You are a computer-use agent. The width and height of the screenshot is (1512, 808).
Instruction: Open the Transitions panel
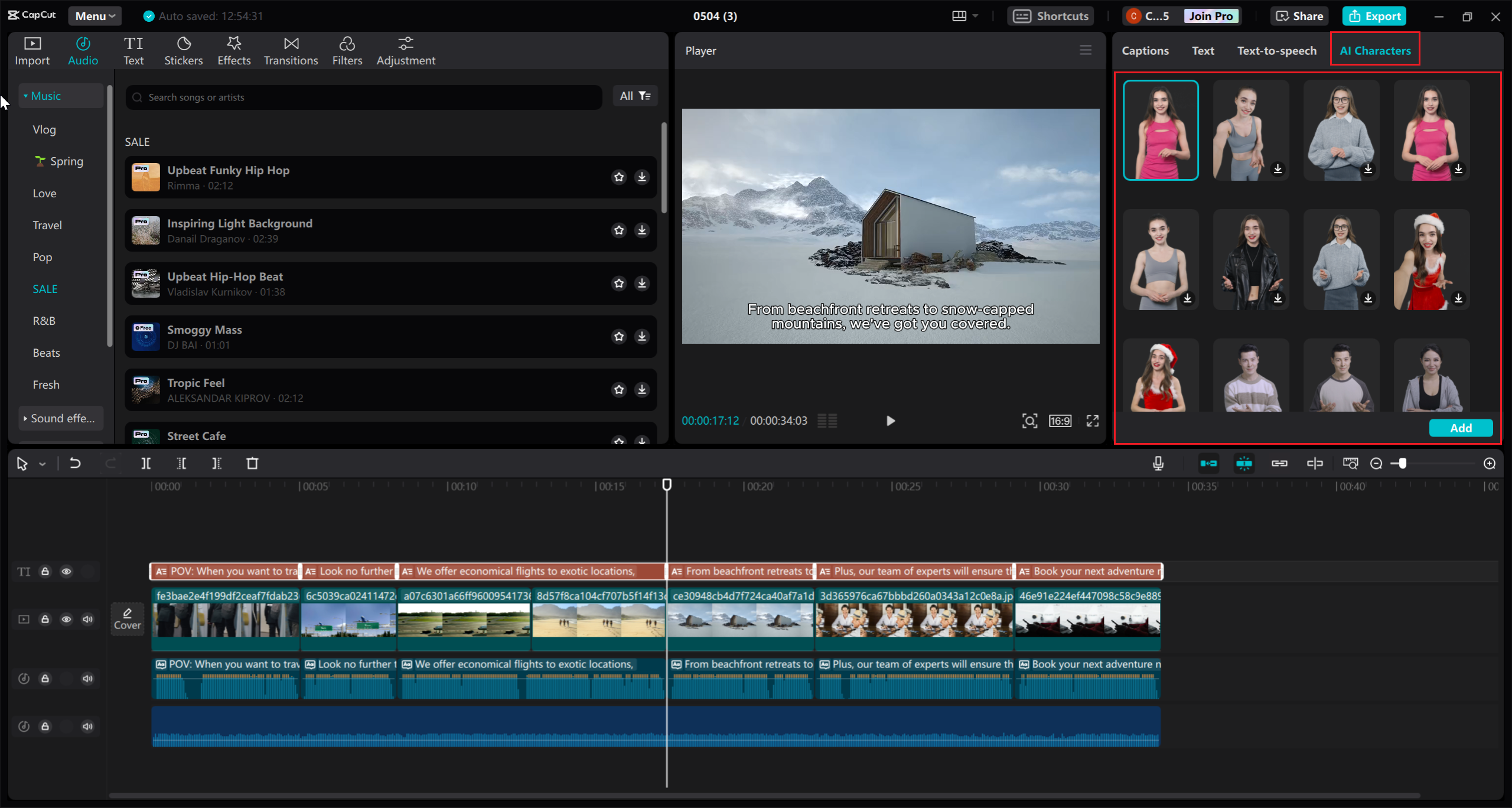point(291,51)
